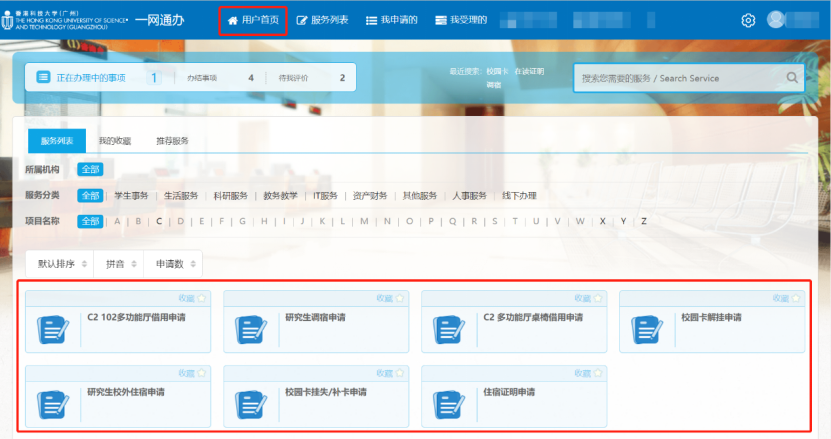831x439 pixels.
Task: Click the user avatar icon
Action: (x=777, y=20)
